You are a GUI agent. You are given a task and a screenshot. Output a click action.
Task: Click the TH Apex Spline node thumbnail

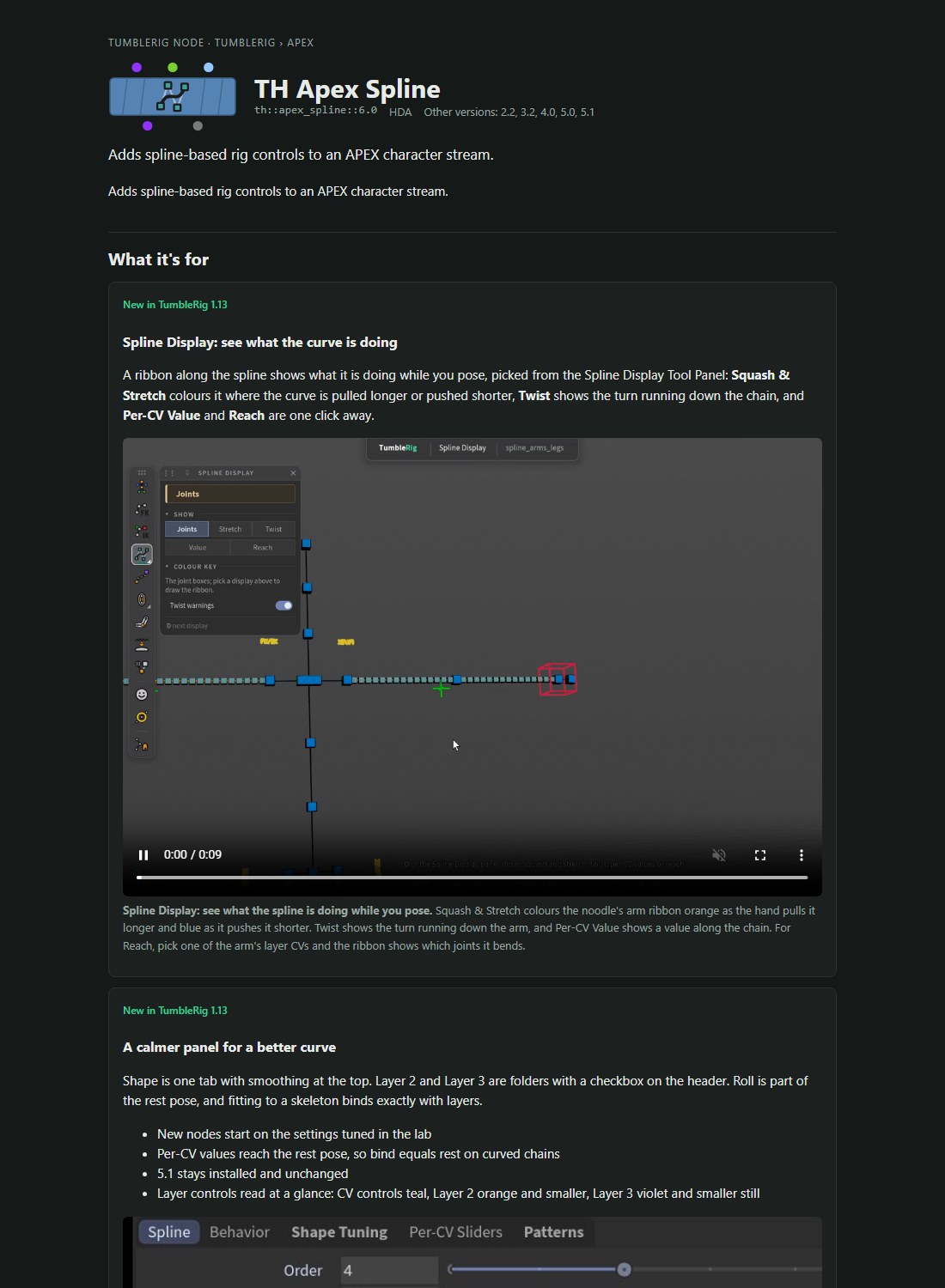[x=173, y=96]
